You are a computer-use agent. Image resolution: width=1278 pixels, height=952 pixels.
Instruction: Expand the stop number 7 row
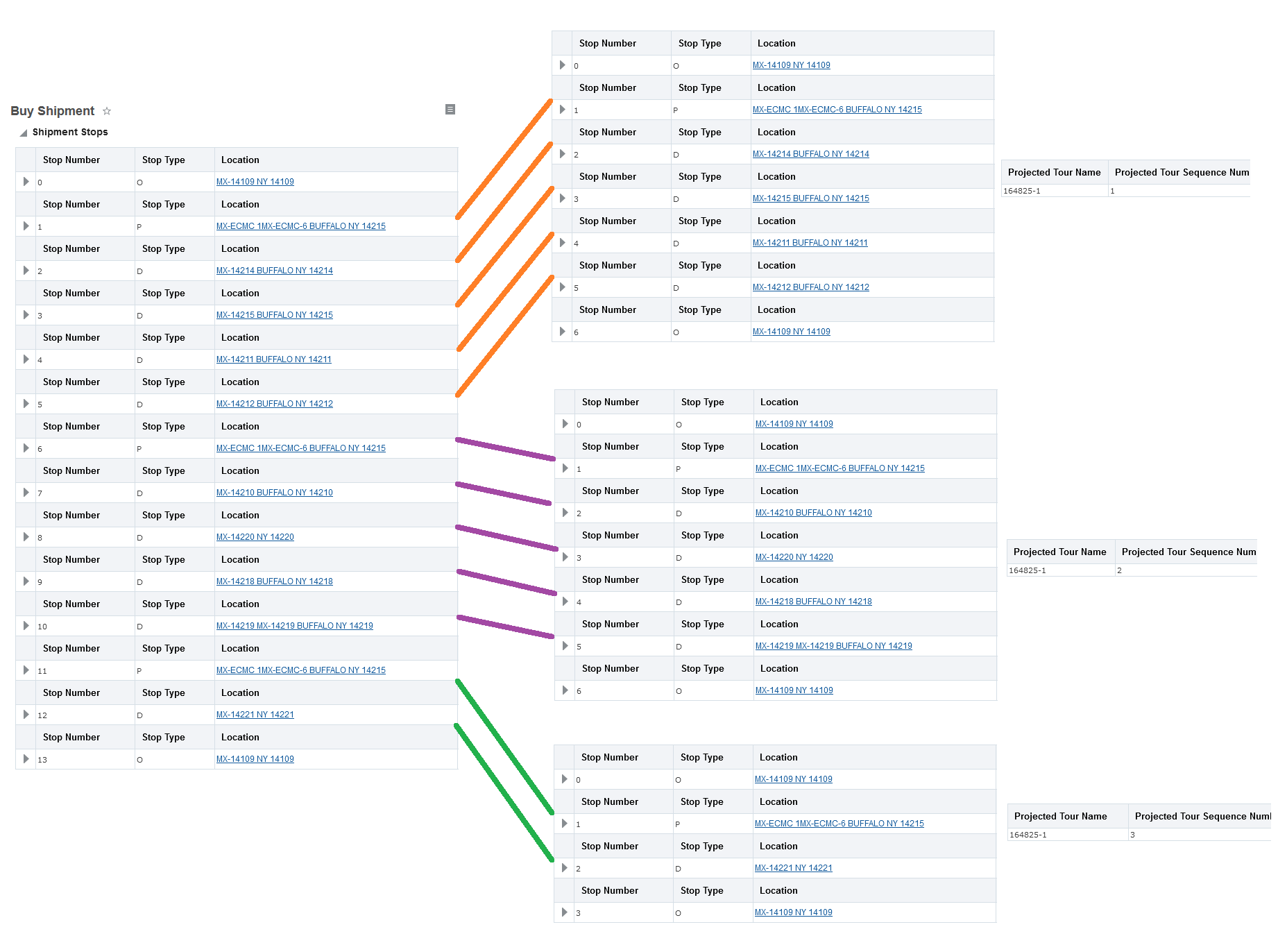[x=26, y=493]
